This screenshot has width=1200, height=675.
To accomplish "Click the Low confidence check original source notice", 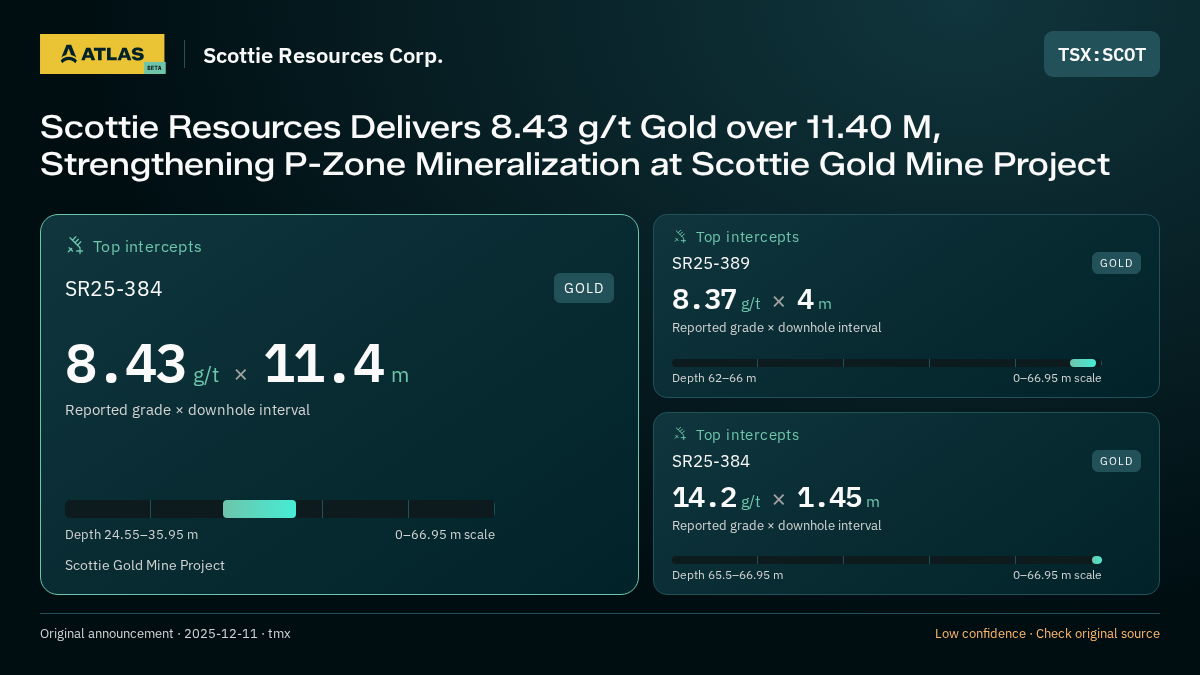I will (1047, 633).
